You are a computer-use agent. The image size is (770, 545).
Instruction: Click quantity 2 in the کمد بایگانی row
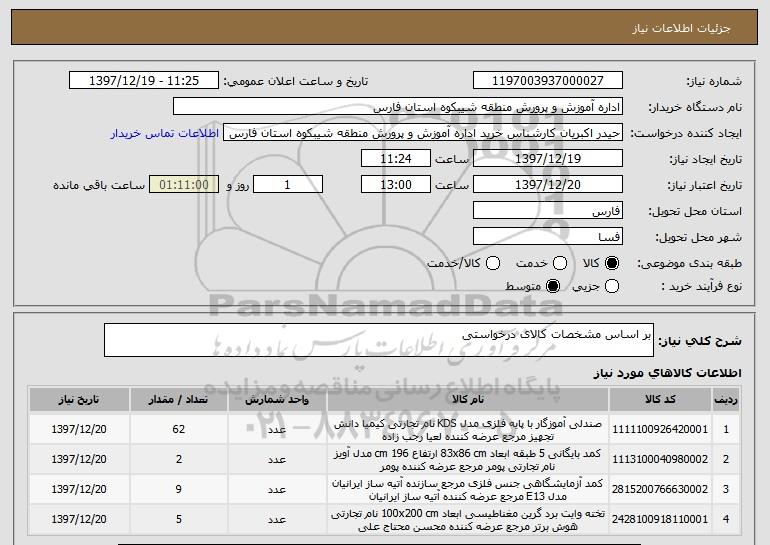pos(178,460)
